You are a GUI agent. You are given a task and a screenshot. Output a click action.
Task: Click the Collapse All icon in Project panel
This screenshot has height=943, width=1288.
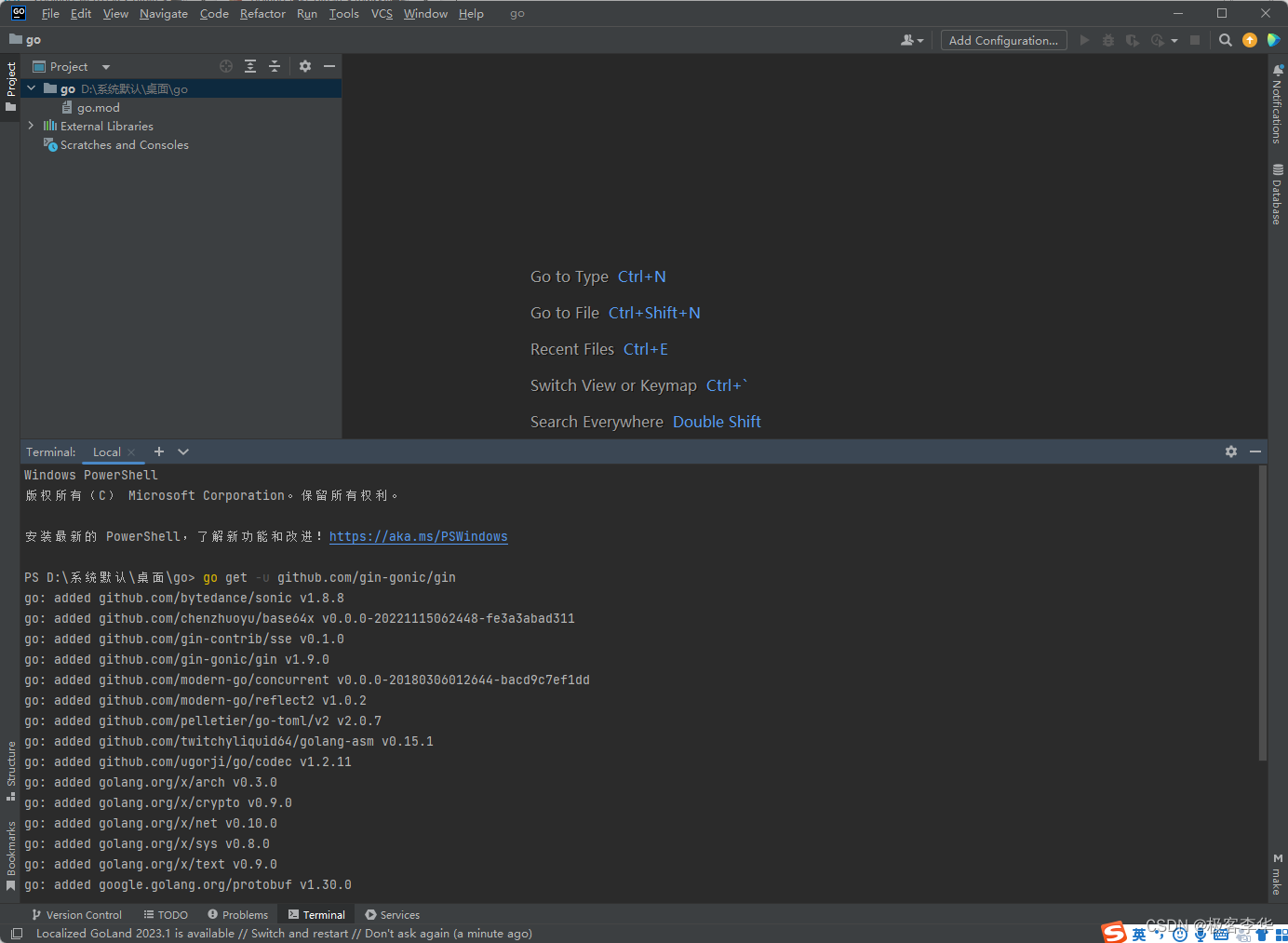[x=275, y=66]
